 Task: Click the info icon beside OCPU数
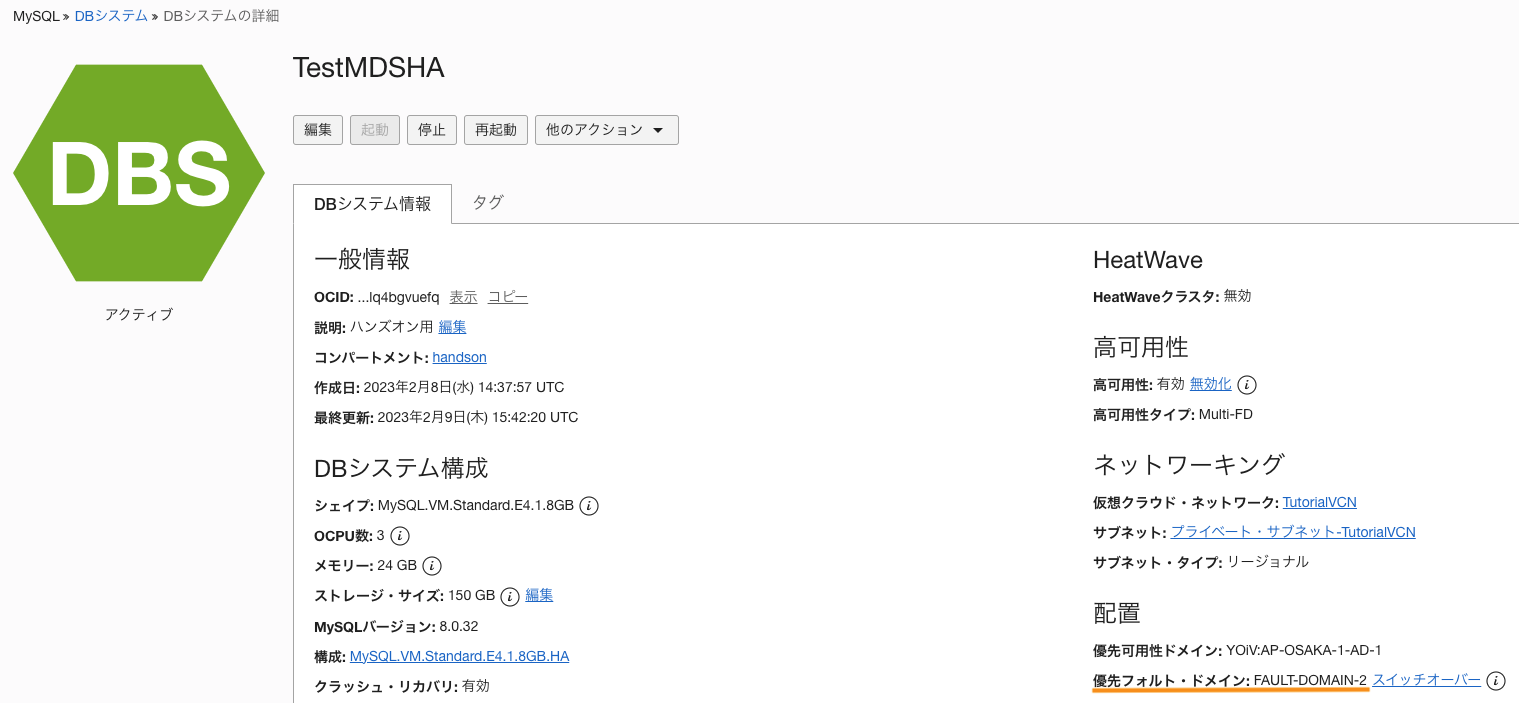tap(400, 536)
